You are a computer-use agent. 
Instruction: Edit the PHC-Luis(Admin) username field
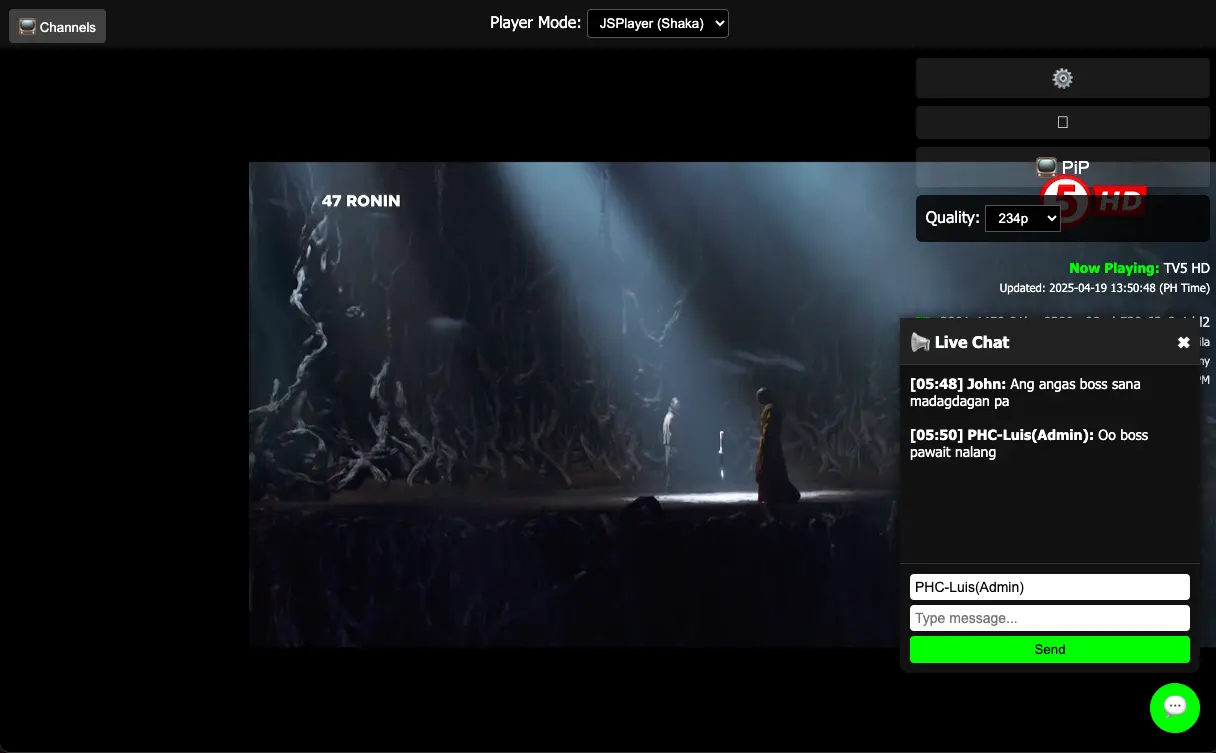pyautogui.click(x=1049, y=587)
